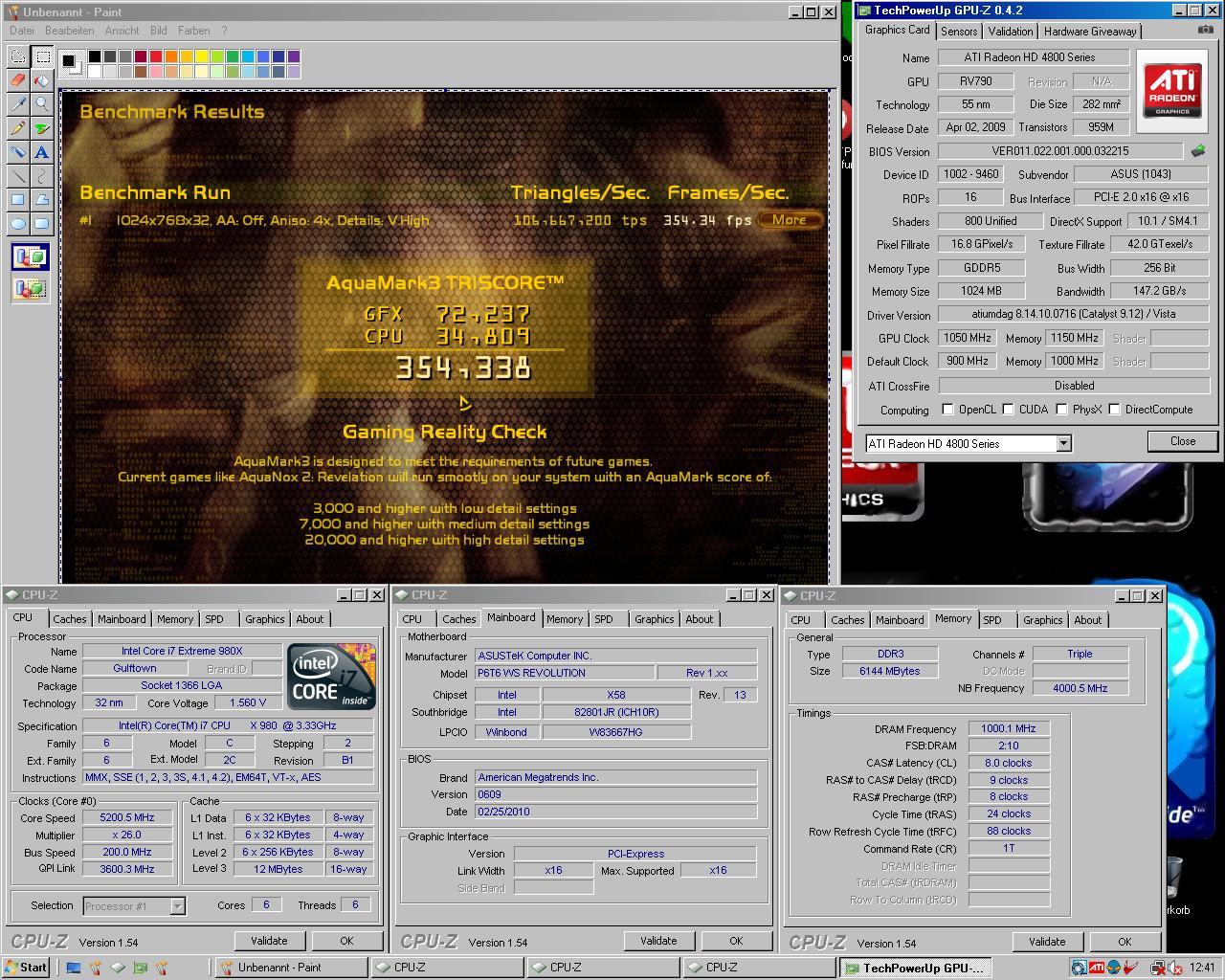This screenshot has width=1225, height=980.
Task: Select the Free-Form Select tool in Paint
Action: tap(17, 56)
